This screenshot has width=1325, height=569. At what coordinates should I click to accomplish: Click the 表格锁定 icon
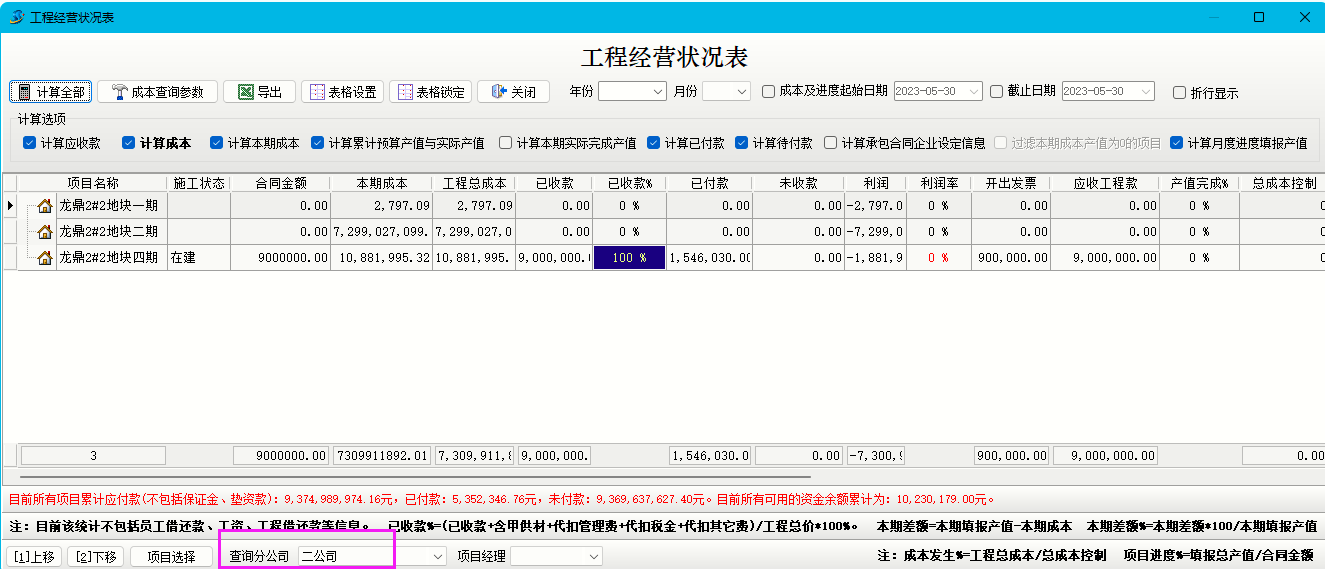point(405,92)
